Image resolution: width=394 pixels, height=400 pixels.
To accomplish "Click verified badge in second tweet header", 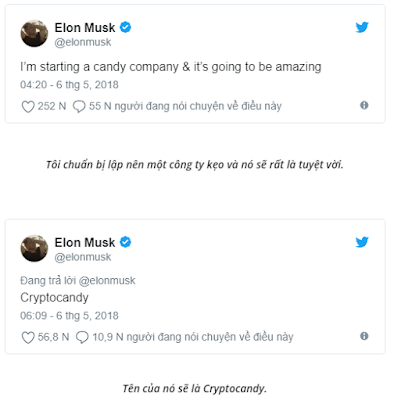I will [125, 242].
